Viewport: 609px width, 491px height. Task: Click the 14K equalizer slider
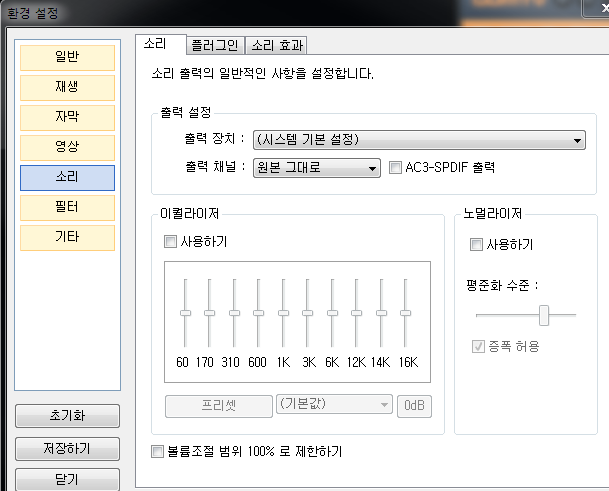pos(381,313)
